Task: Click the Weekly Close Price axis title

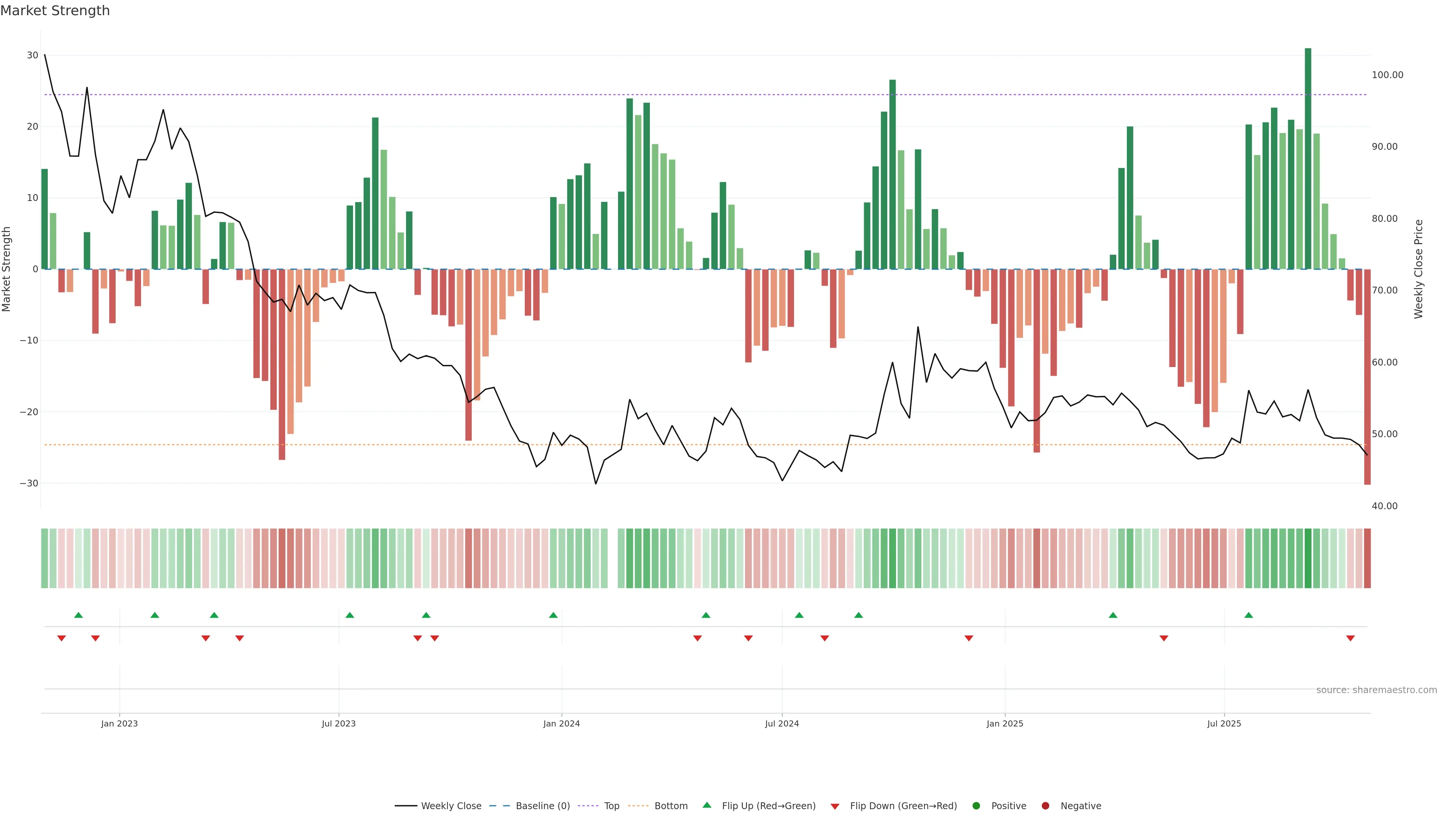Action: click(1418, 269)
